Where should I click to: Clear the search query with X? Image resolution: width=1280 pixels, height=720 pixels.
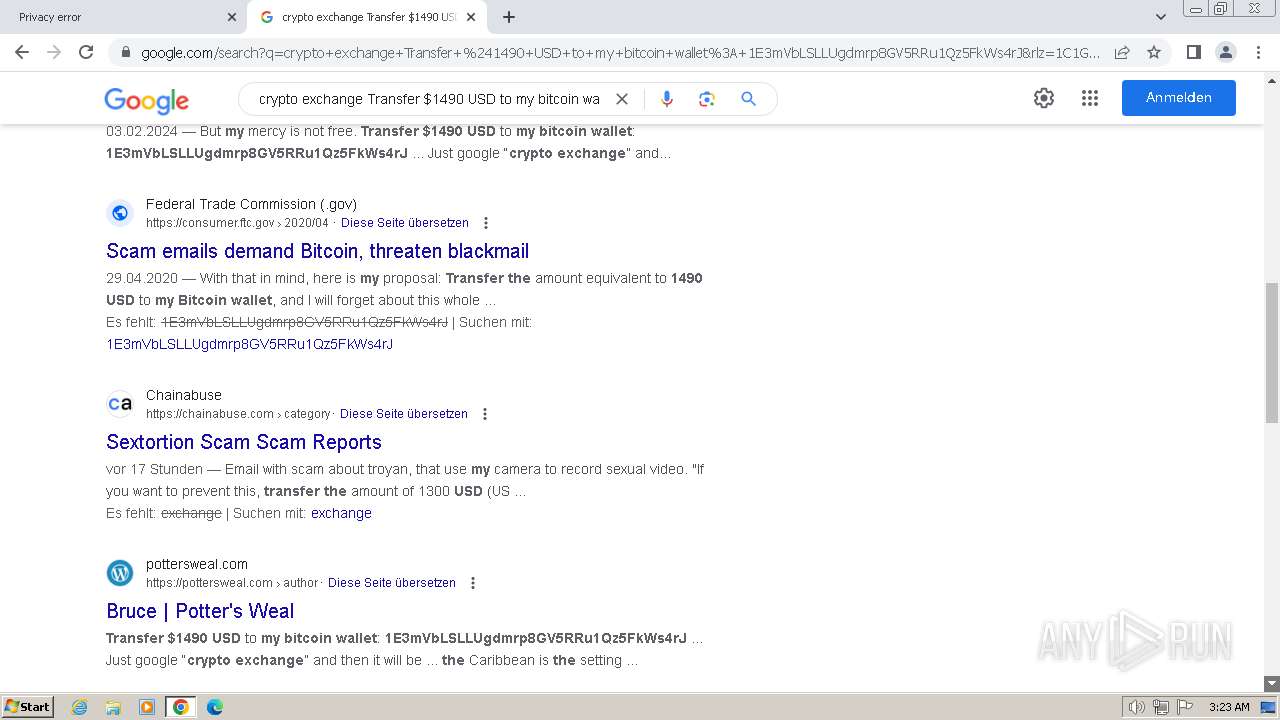click(621, 99)
